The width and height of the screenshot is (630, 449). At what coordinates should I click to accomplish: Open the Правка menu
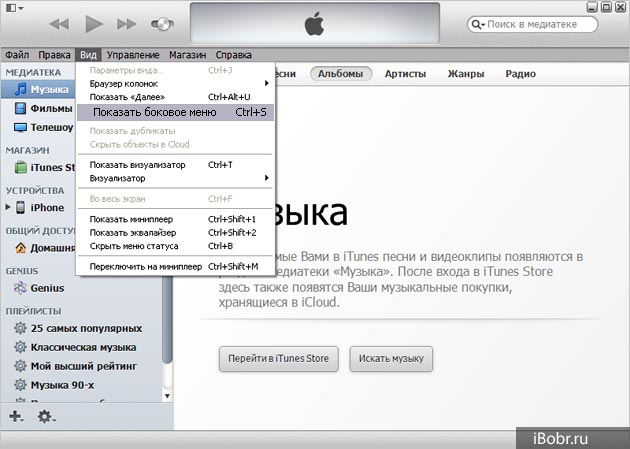pyautogui.click(x=54, y=55)
